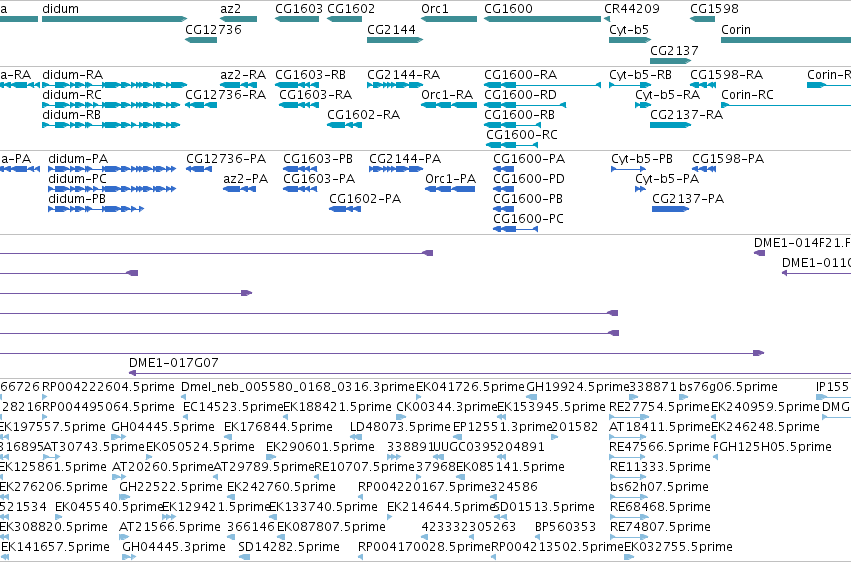Select the DME1-014F21 clone feature
The width and height of the screenshot is (851, 562).
pos(759,253)
